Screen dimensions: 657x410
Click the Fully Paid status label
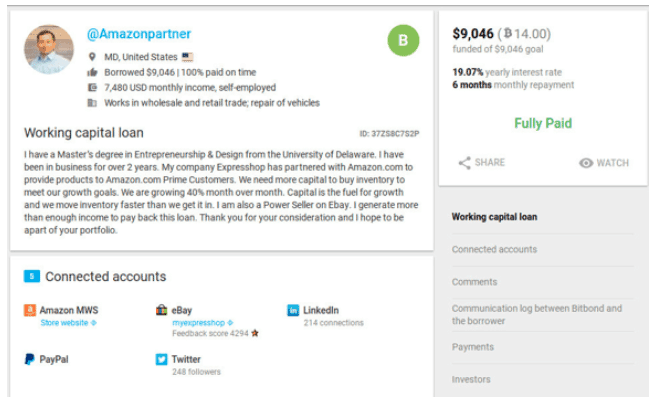tap(543, 123)
